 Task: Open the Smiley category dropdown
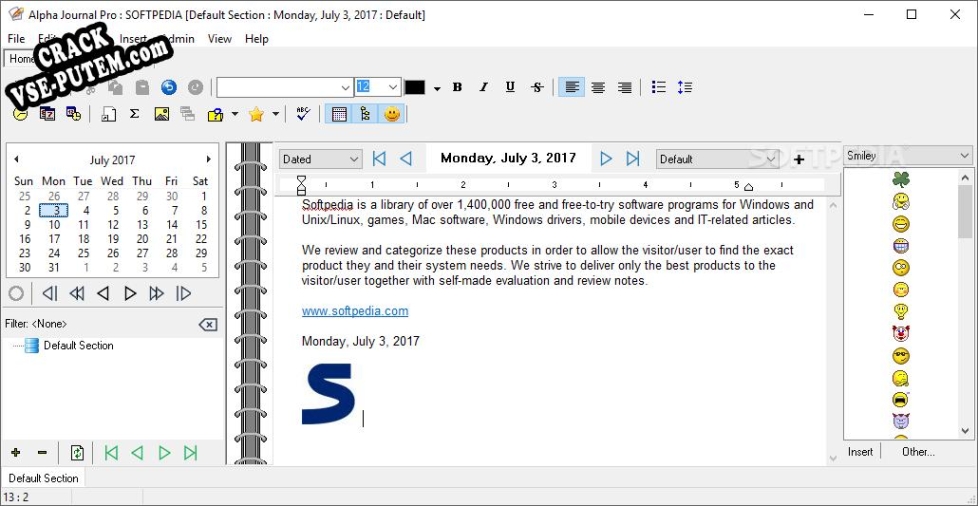908,155
